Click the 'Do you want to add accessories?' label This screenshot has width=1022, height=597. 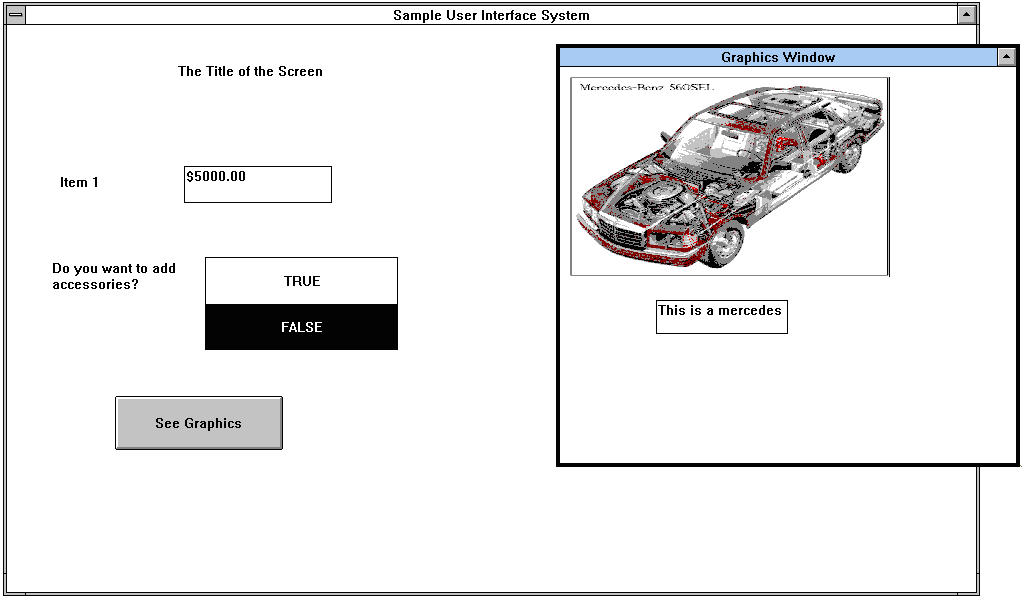(114, 276)
